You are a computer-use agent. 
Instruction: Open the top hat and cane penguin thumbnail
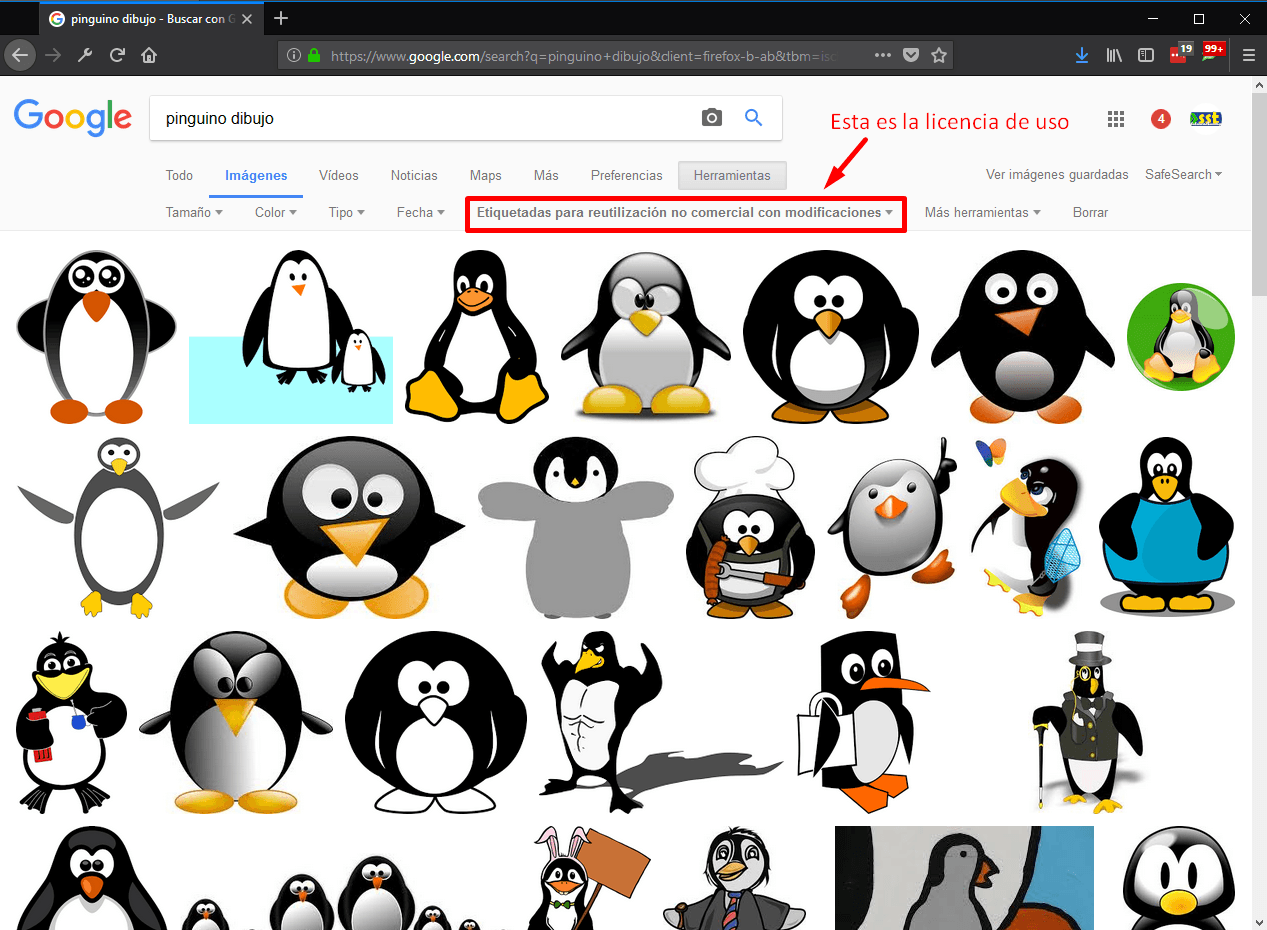point(1088,720)
